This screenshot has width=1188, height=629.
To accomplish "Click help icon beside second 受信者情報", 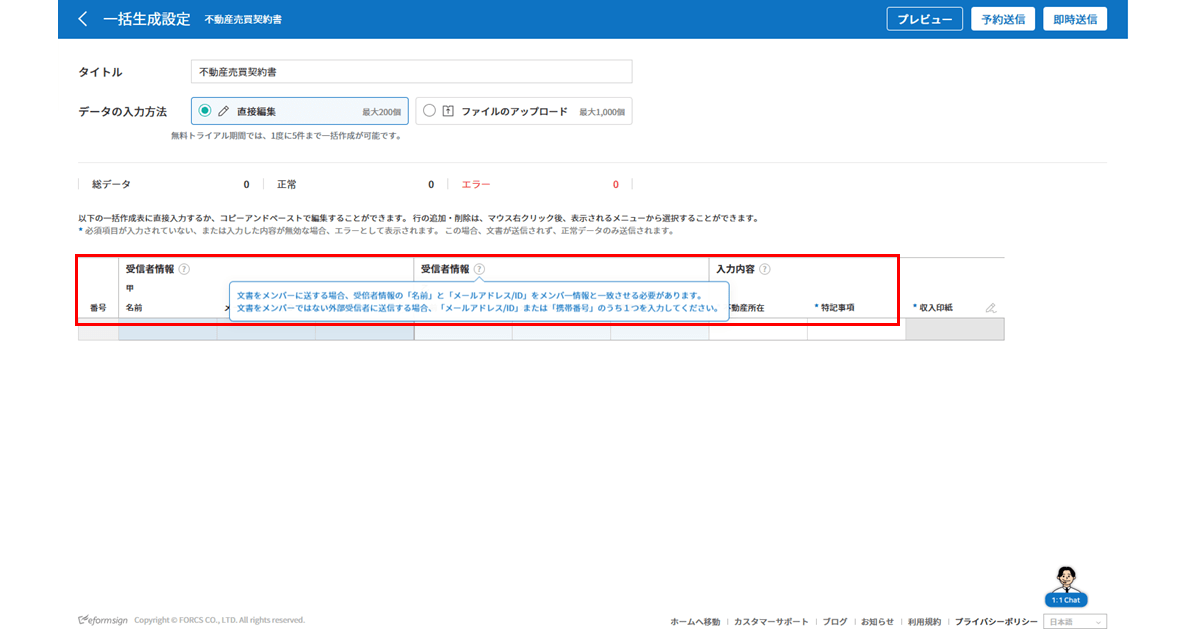I will point(480,269).
